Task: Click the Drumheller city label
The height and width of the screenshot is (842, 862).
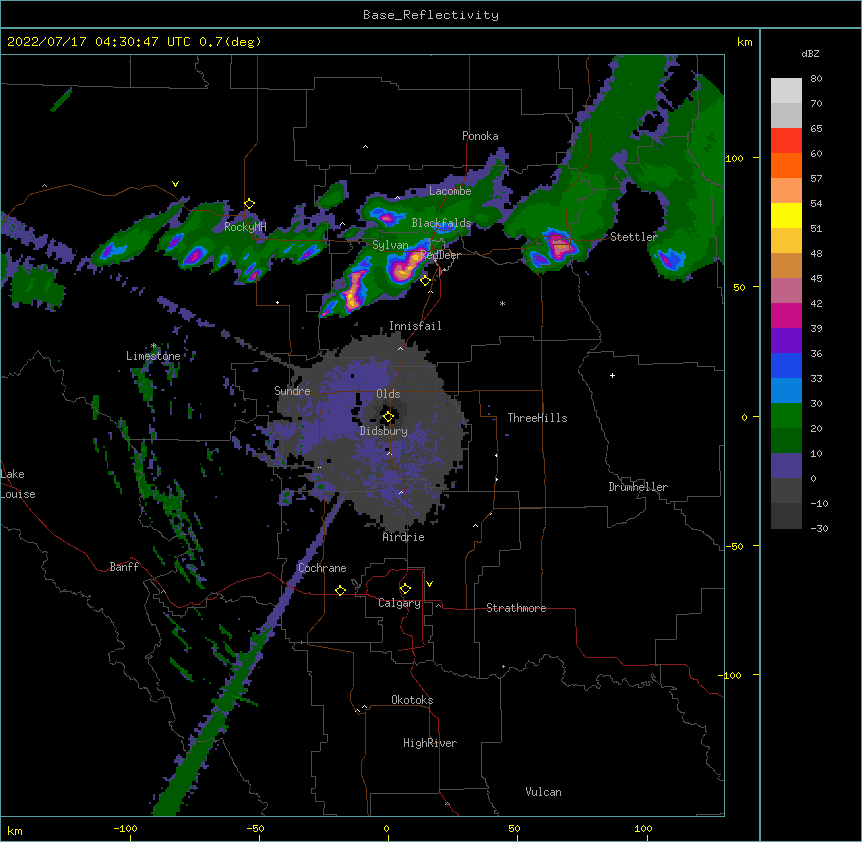Action: (x=638, y=487)
